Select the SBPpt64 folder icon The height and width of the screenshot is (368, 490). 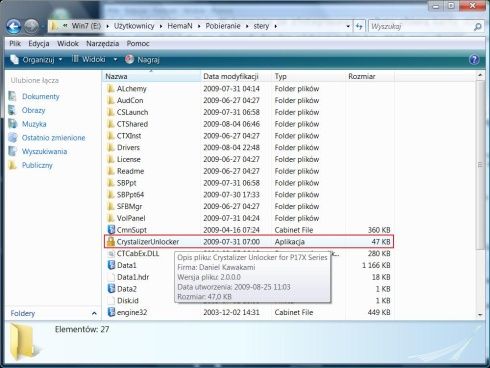(110, 195)
